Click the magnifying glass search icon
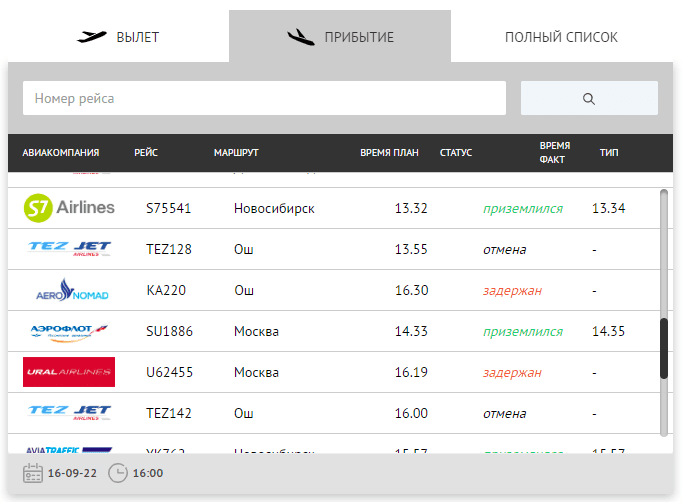The height and width of the screenshot is (502, 682). pos(588,99)
